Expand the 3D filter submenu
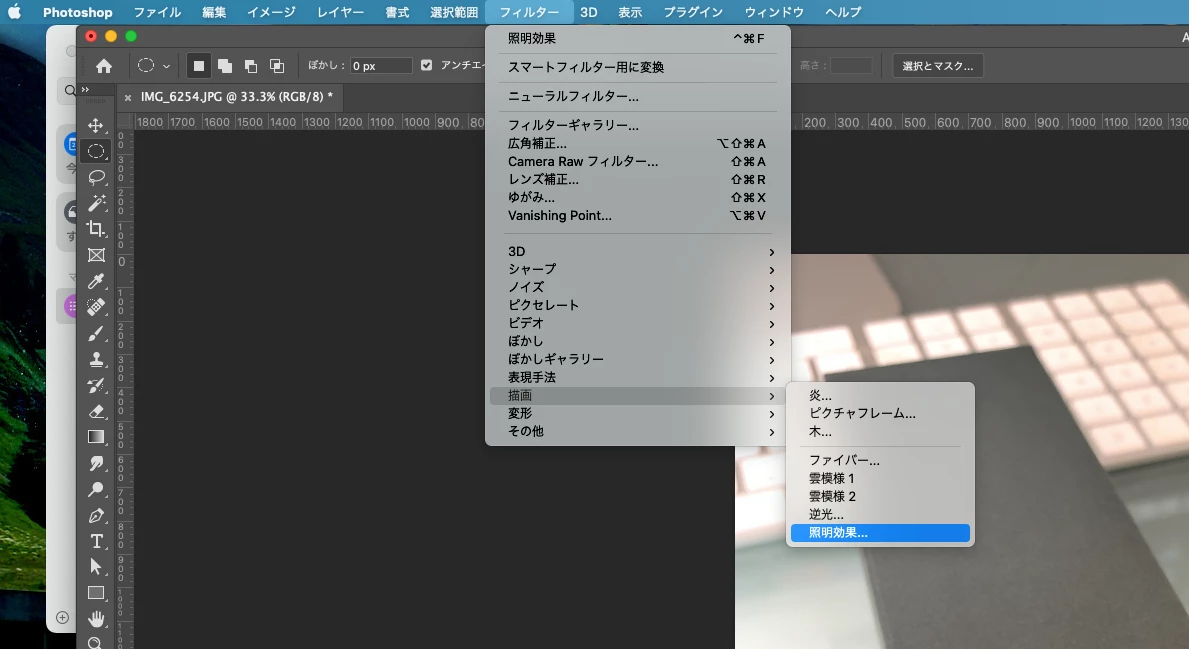This screenshot has width=1189, height=649. click(638, 252)
